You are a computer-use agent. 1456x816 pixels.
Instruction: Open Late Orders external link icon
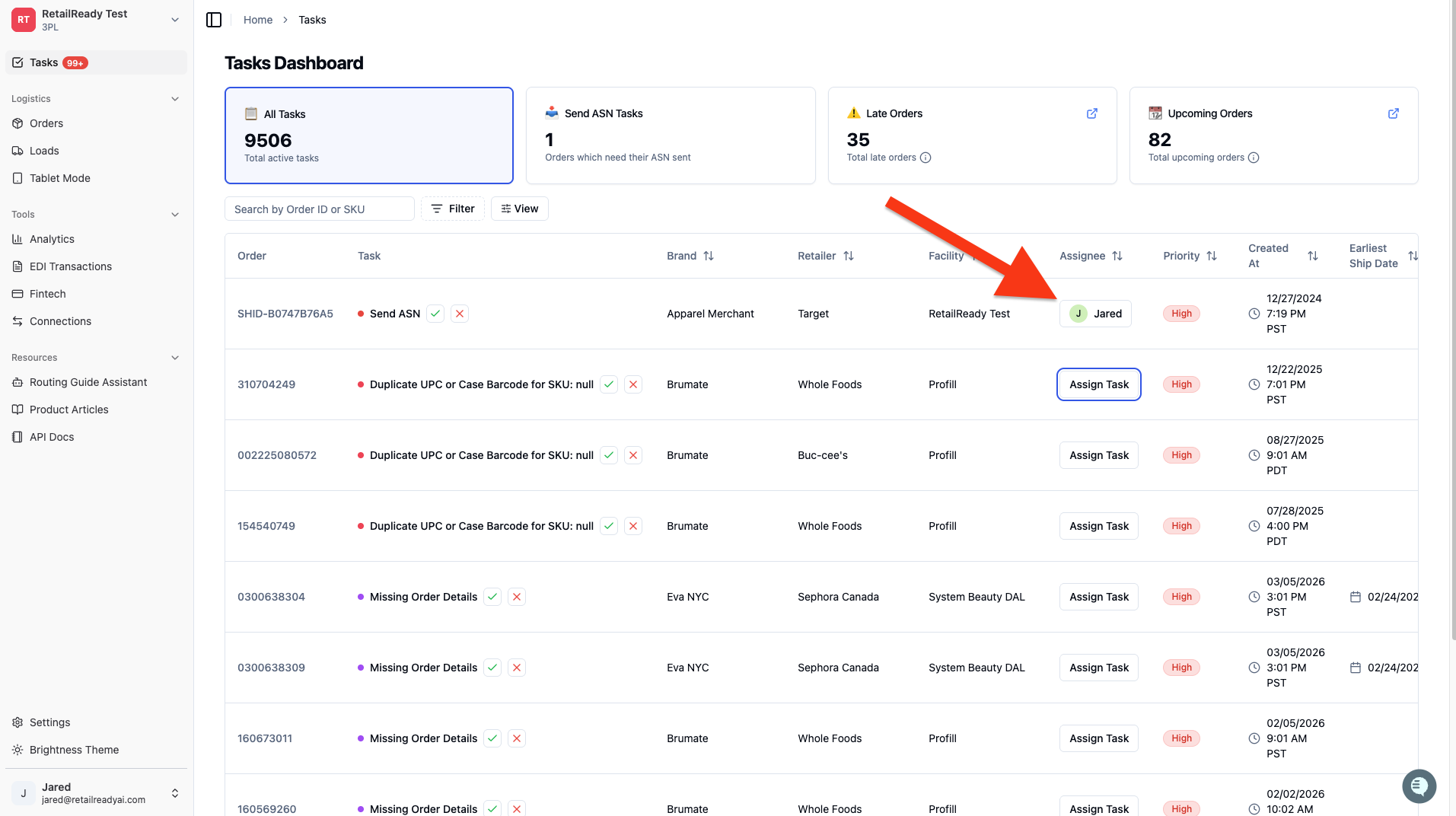[1092, 113]
